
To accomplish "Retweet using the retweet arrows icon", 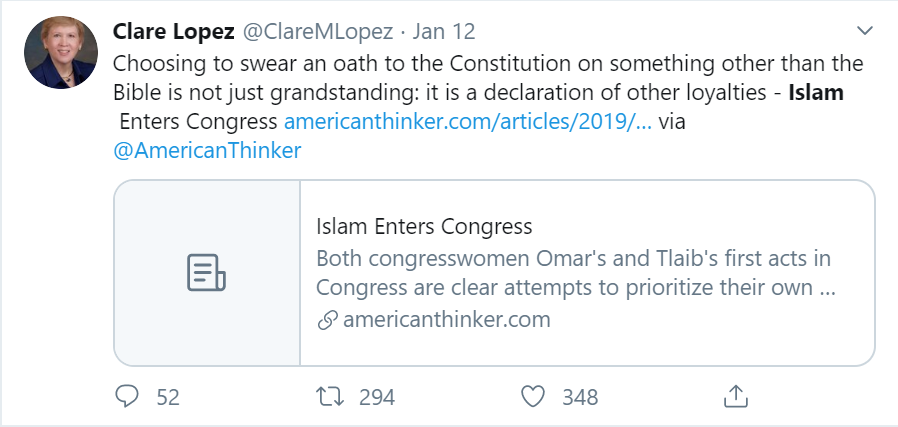I will 329,397.
